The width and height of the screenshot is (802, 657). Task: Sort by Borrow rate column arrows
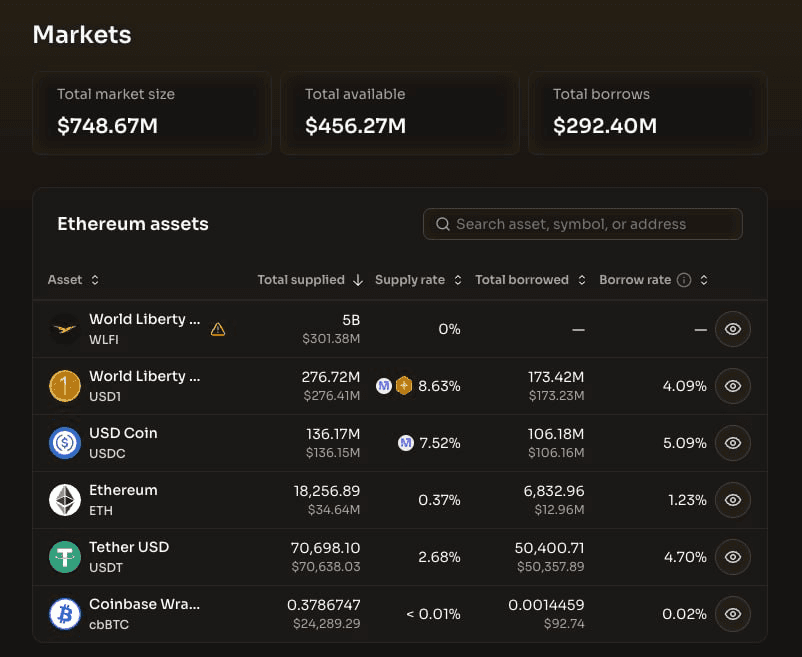point(704,280)
